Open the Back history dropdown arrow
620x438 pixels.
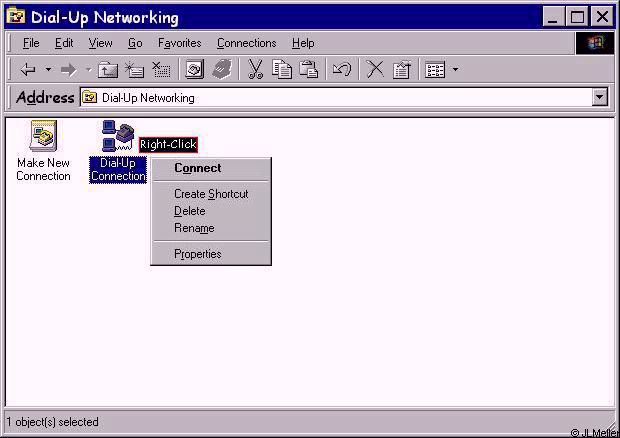48,70
